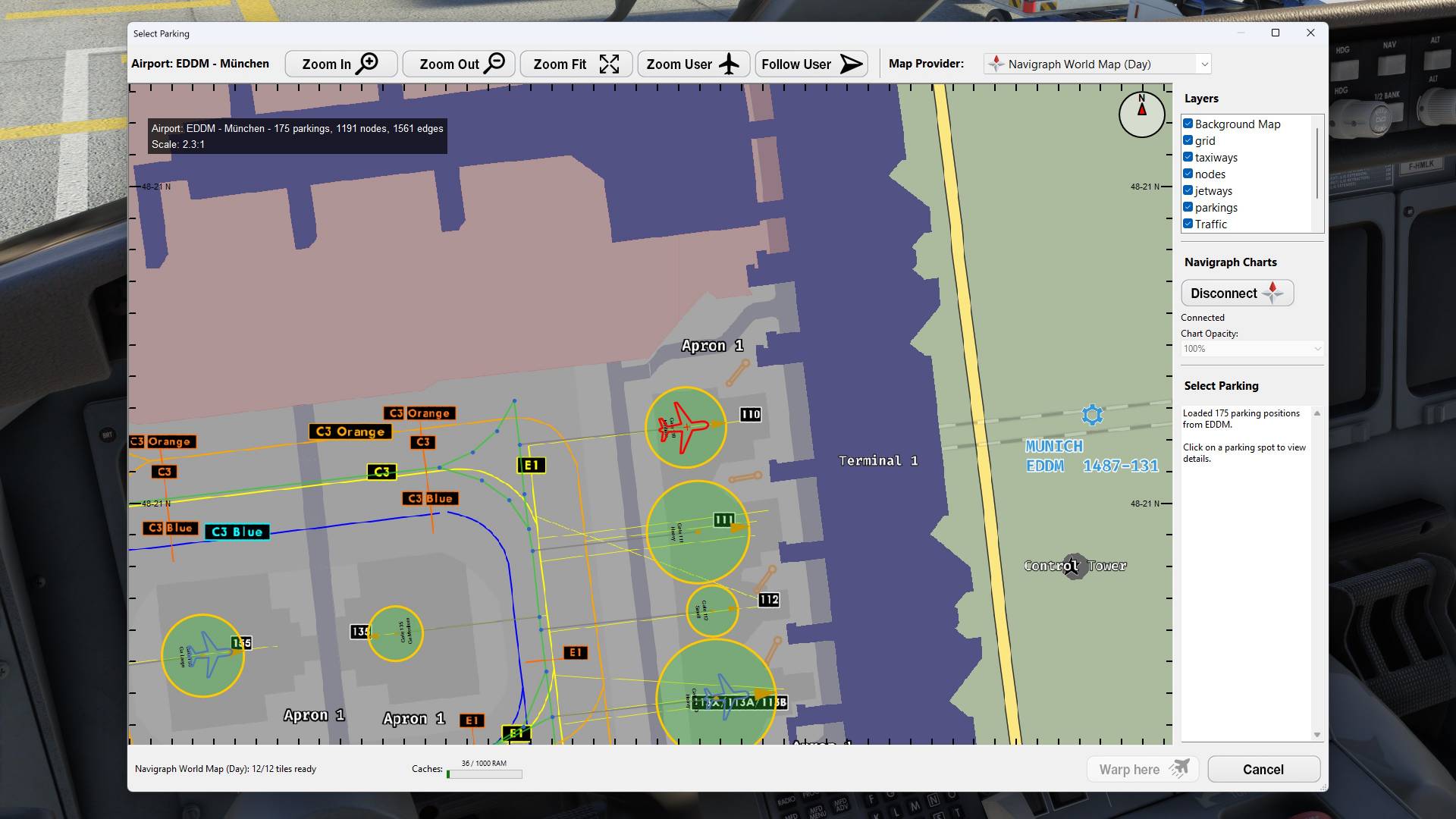Click the blue gear icon near MUNICH label
Screen dimensions: 1456x819
[1092, 415]
